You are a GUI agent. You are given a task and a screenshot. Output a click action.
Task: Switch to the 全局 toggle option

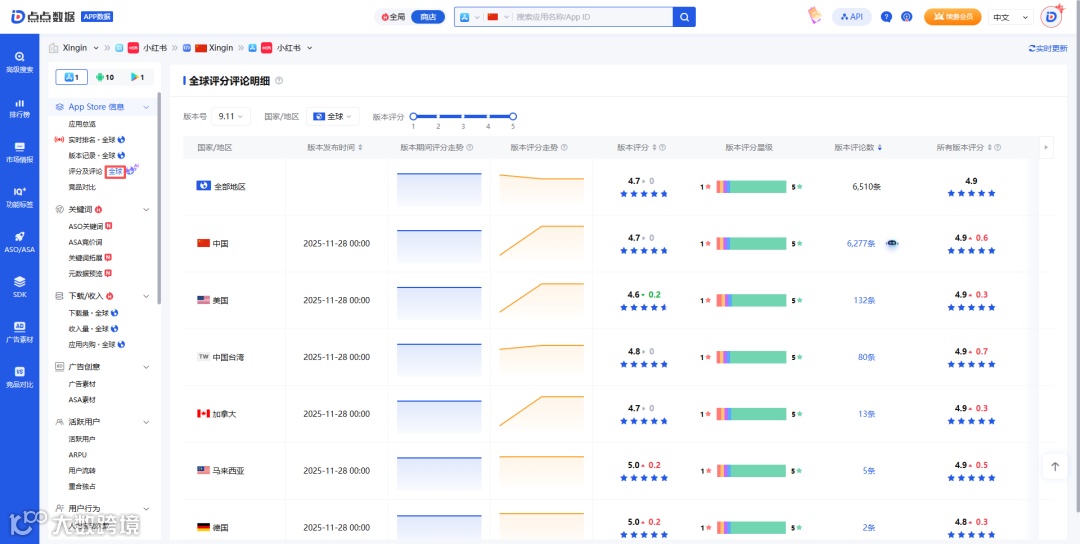pos(393,17)
